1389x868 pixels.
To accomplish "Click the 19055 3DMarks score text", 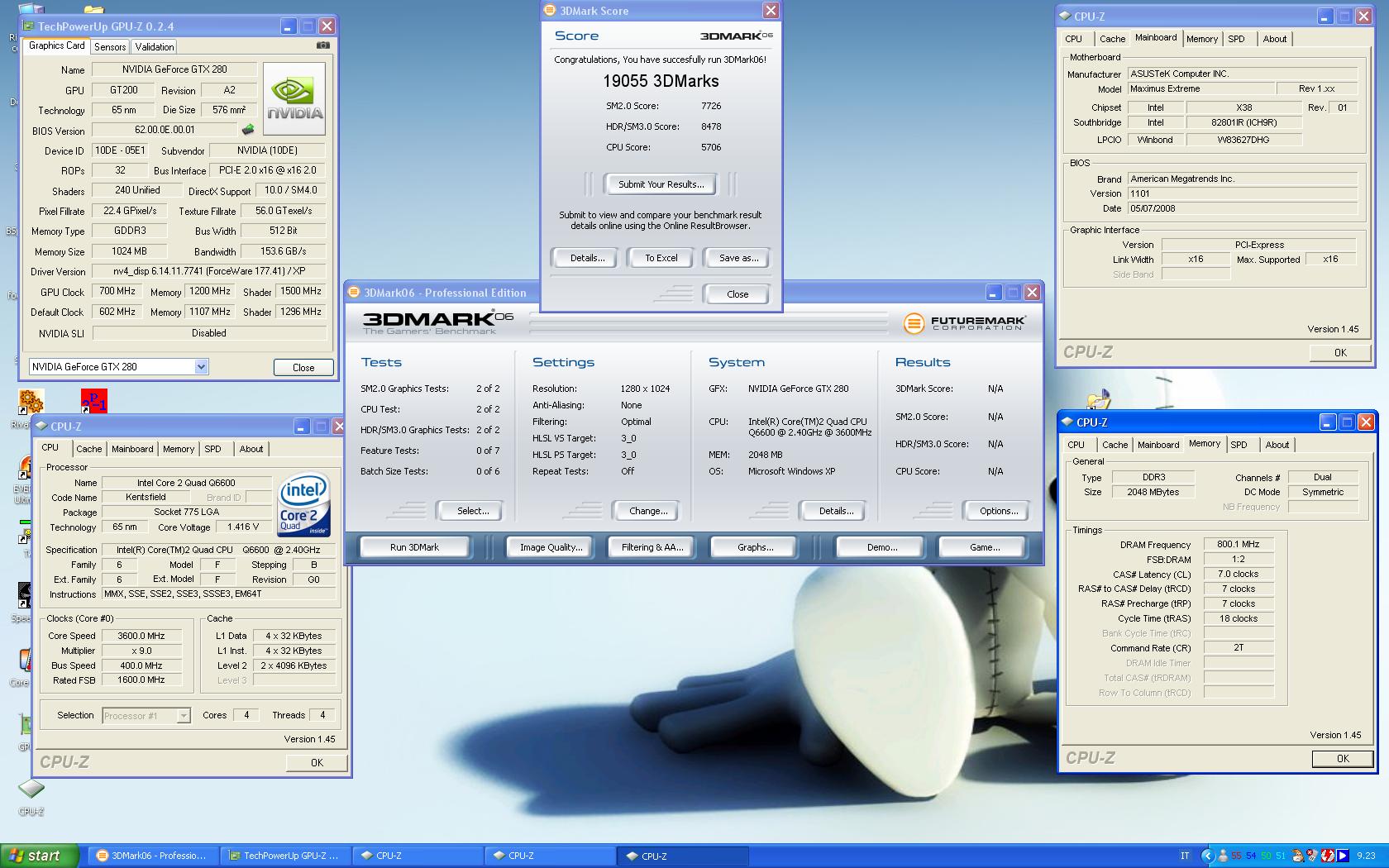I will point(661,81).
